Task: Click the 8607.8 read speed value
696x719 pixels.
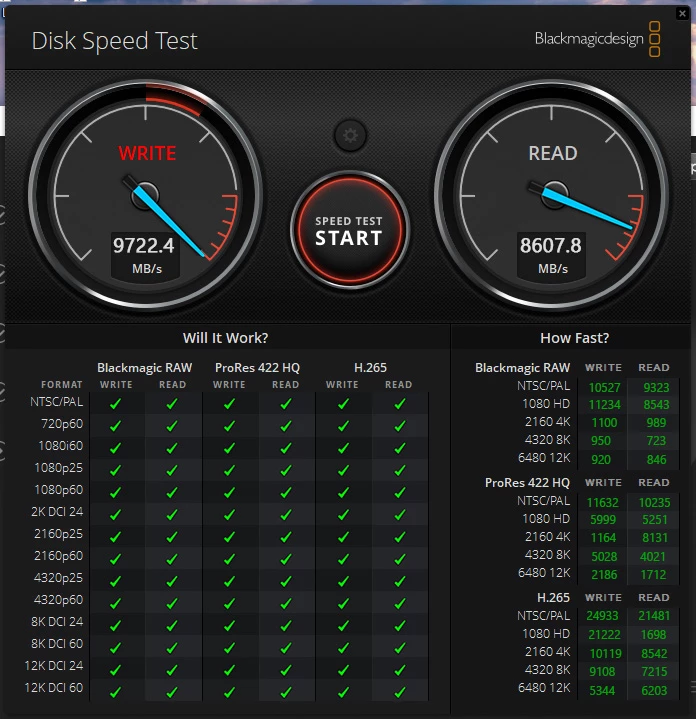Action: pyautogui.click(x=551, y=246)
